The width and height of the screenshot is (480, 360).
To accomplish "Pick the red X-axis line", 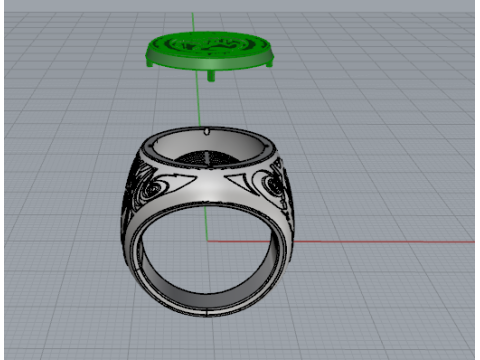I will coord(341,241).
